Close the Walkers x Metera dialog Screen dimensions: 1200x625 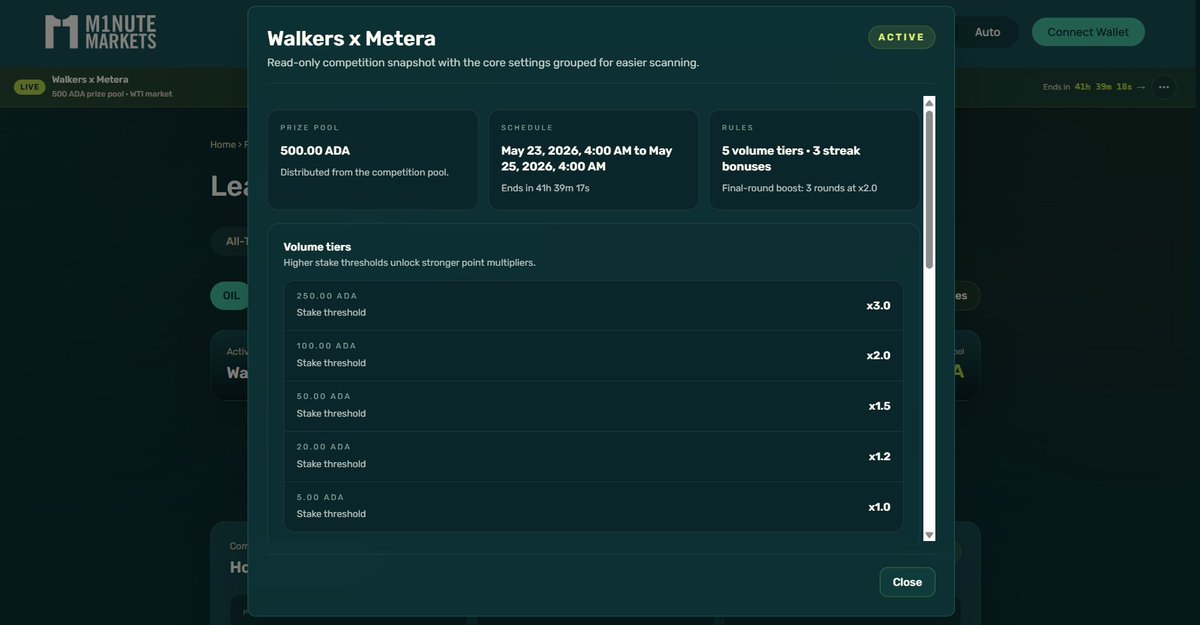pyautogui.click(x=907, y=582)
